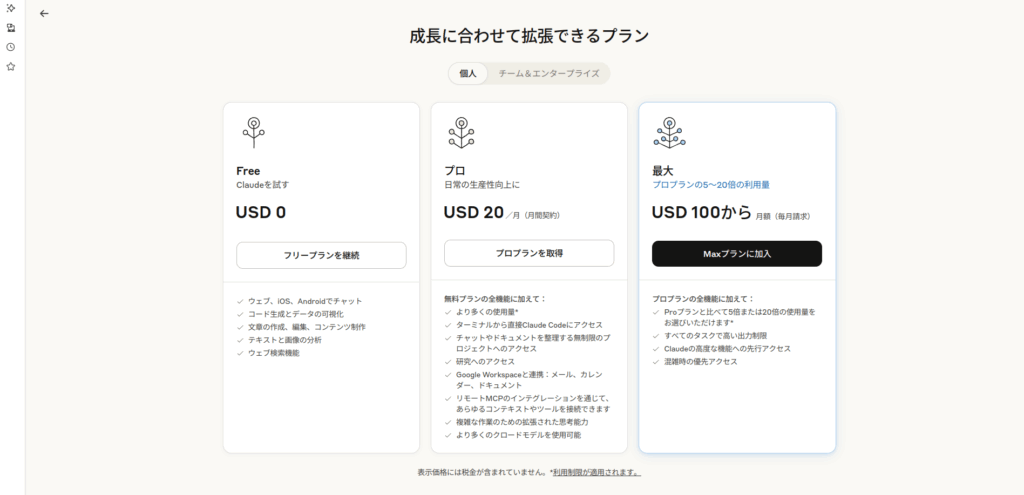Click すべてのタスクで高い出力制限 feature
The image size is (1024, 495).
click(x=715, y=336)
